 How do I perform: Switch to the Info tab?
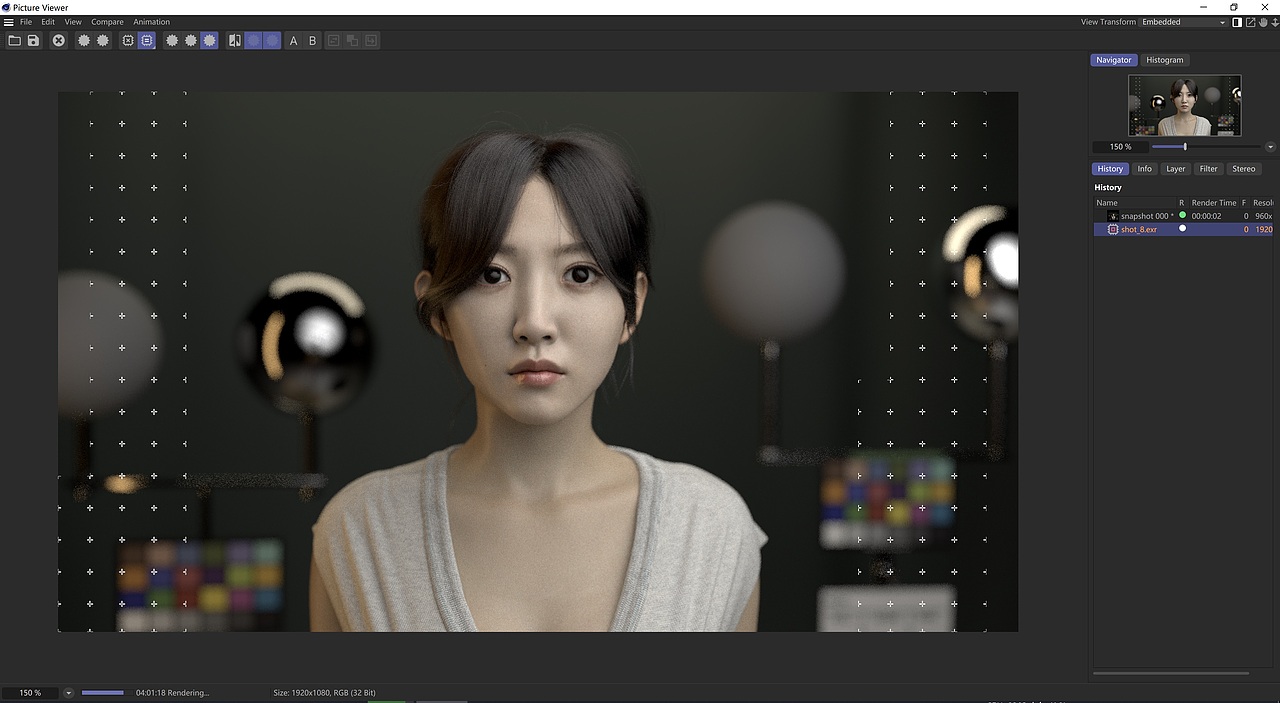point(1144,169)
